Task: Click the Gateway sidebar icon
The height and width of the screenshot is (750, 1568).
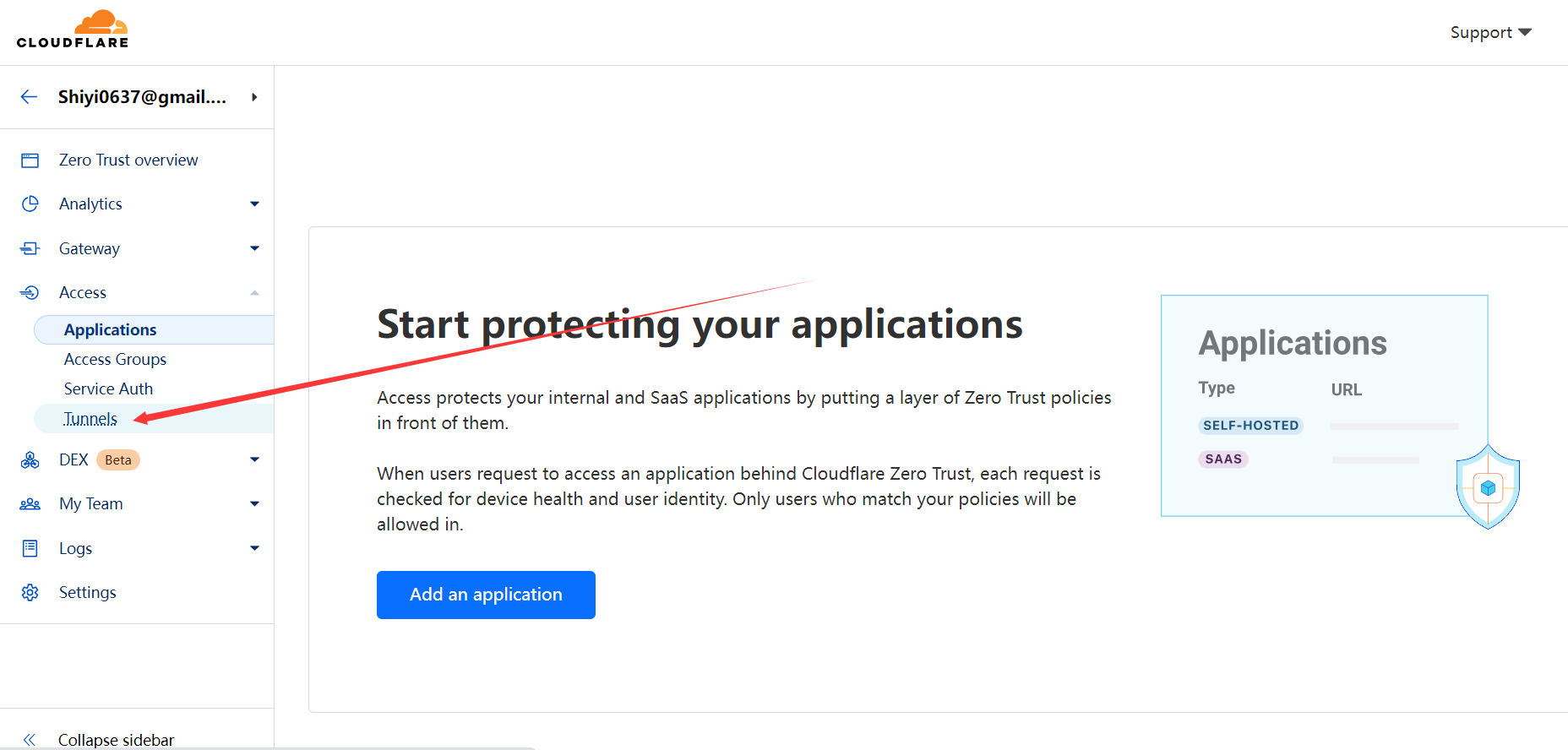Action: [30, 248]
